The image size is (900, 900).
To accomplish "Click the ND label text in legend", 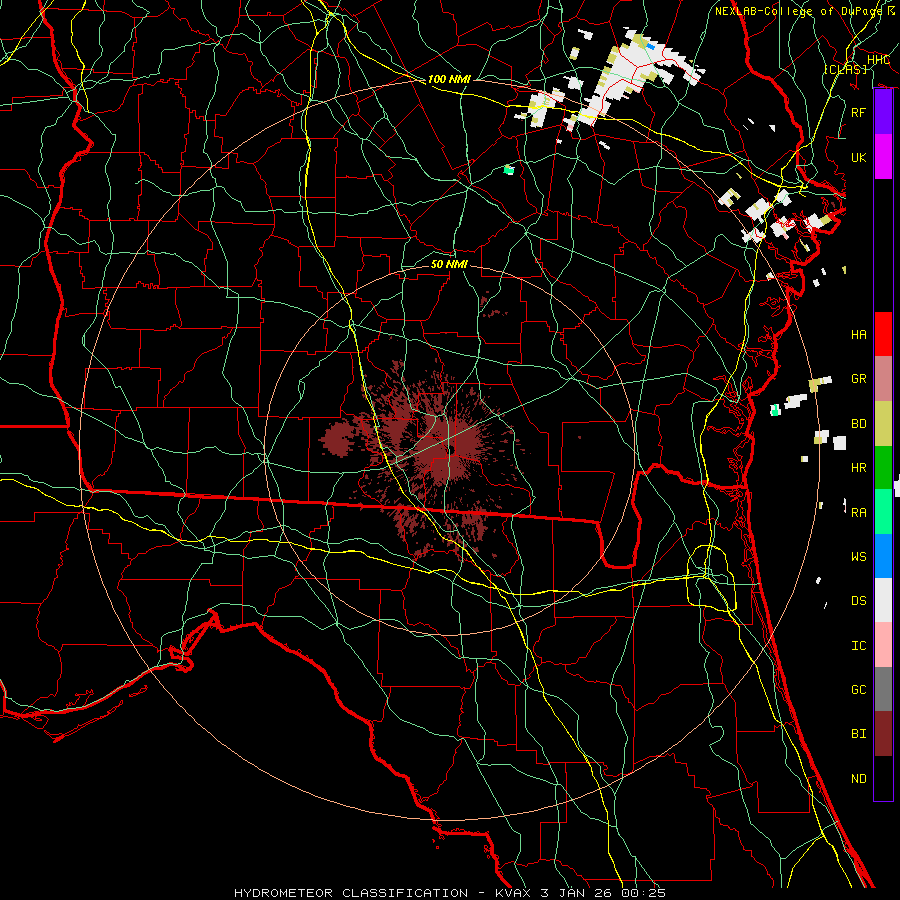I will [859, 778].
